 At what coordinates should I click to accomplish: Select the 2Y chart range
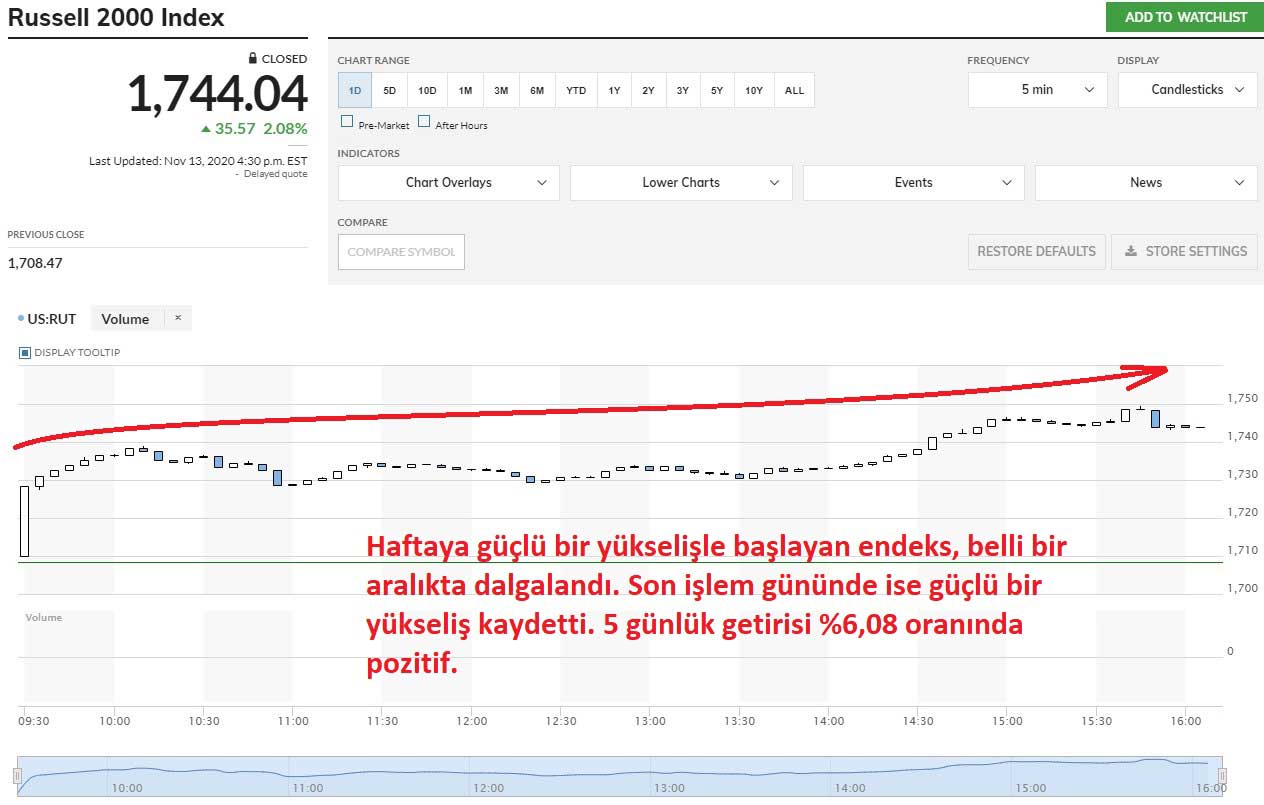pos(648,90)
